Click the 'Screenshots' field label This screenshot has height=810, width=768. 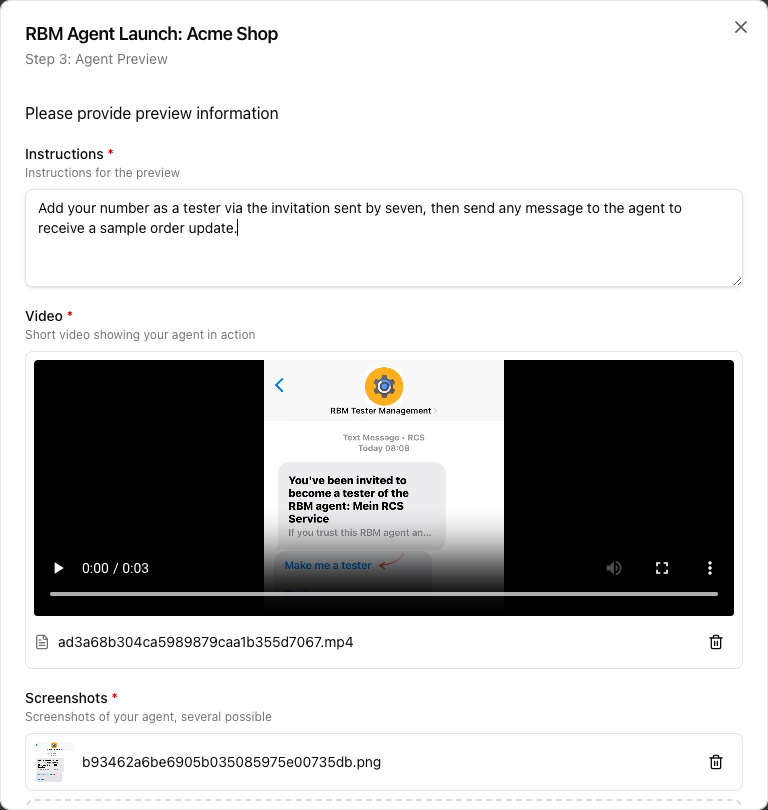click(66, 698)
